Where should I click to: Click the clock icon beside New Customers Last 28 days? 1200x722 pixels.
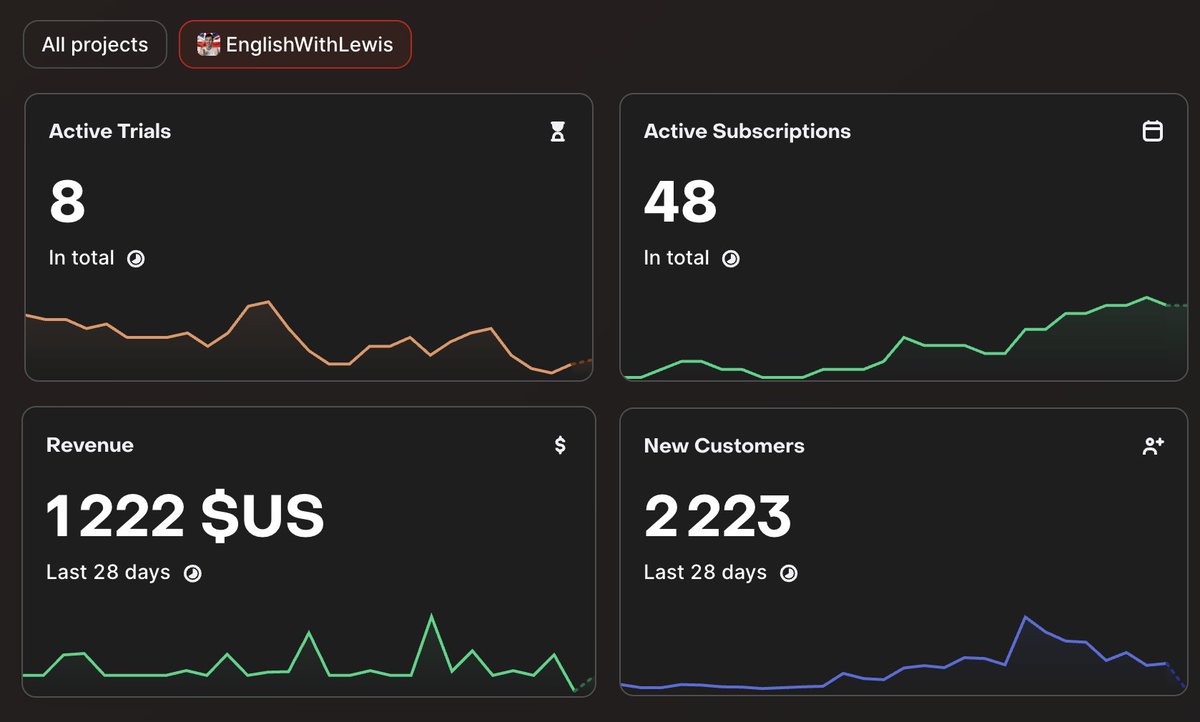789,574
